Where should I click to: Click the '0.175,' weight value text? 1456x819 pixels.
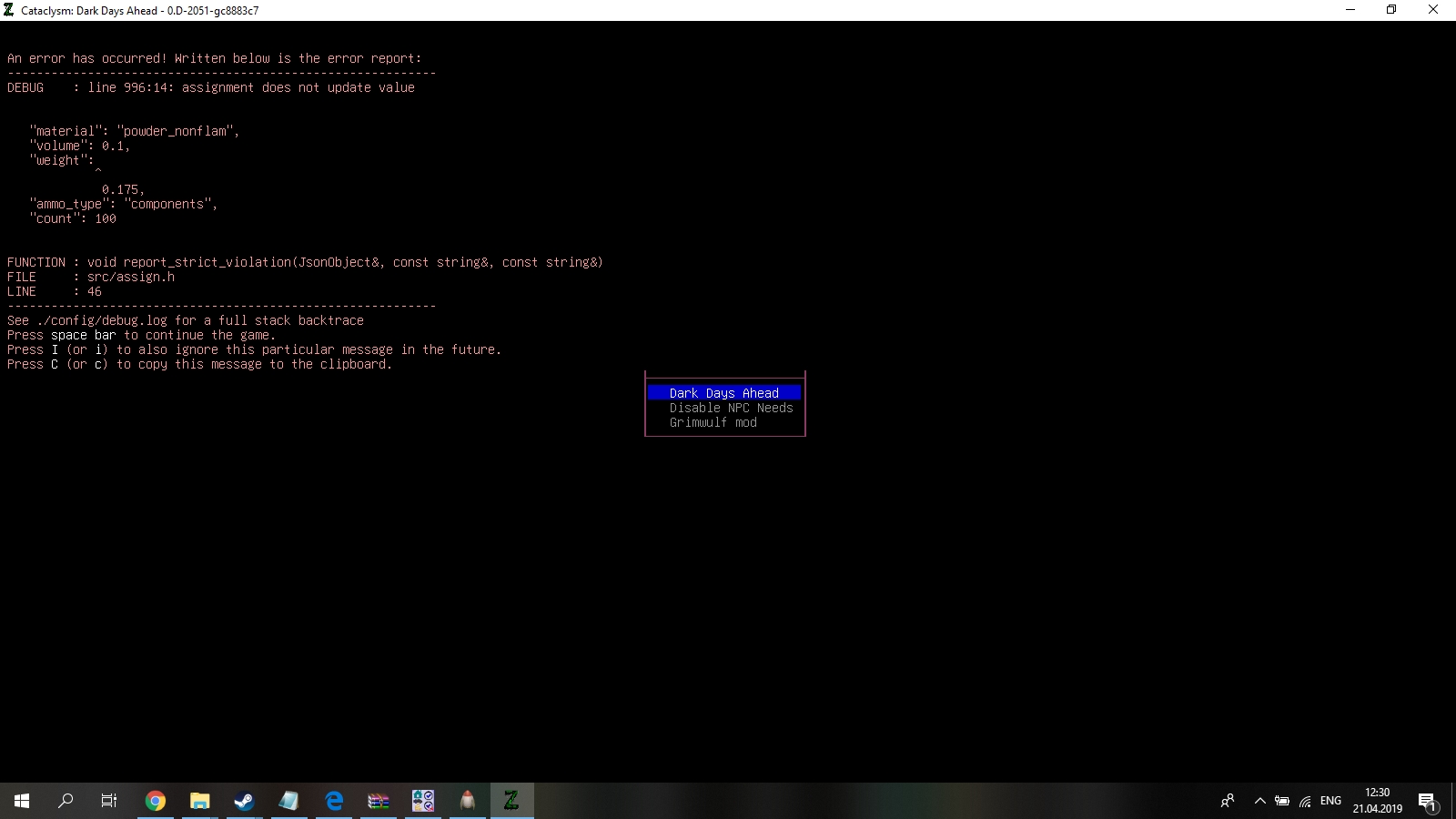pyautogui.click(x=124, y=189)
